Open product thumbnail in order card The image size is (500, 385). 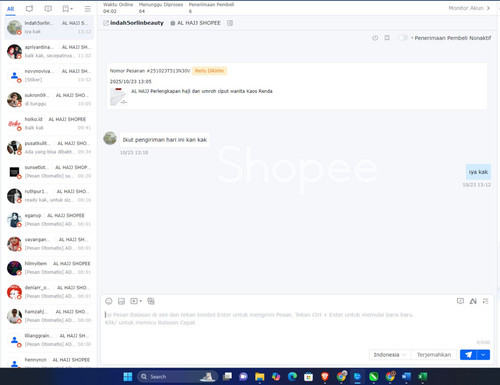tap(119, 96)
